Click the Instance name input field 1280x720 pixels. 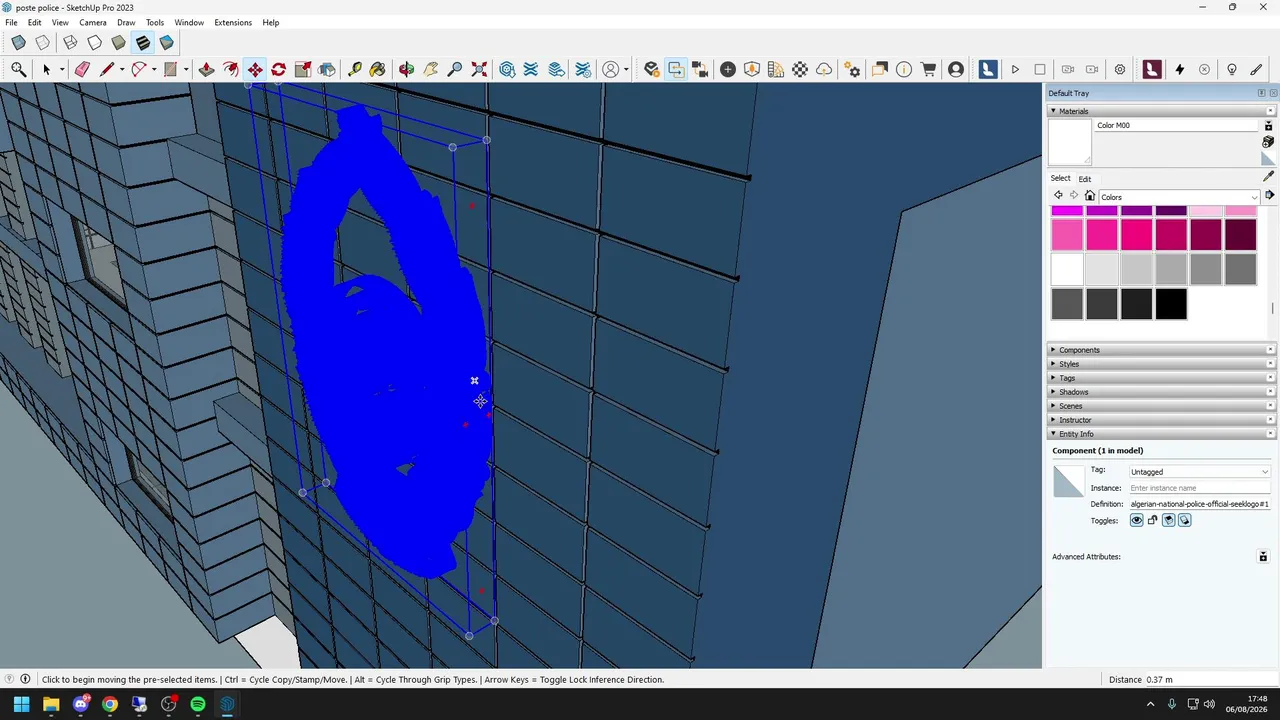coord(1199,488)
